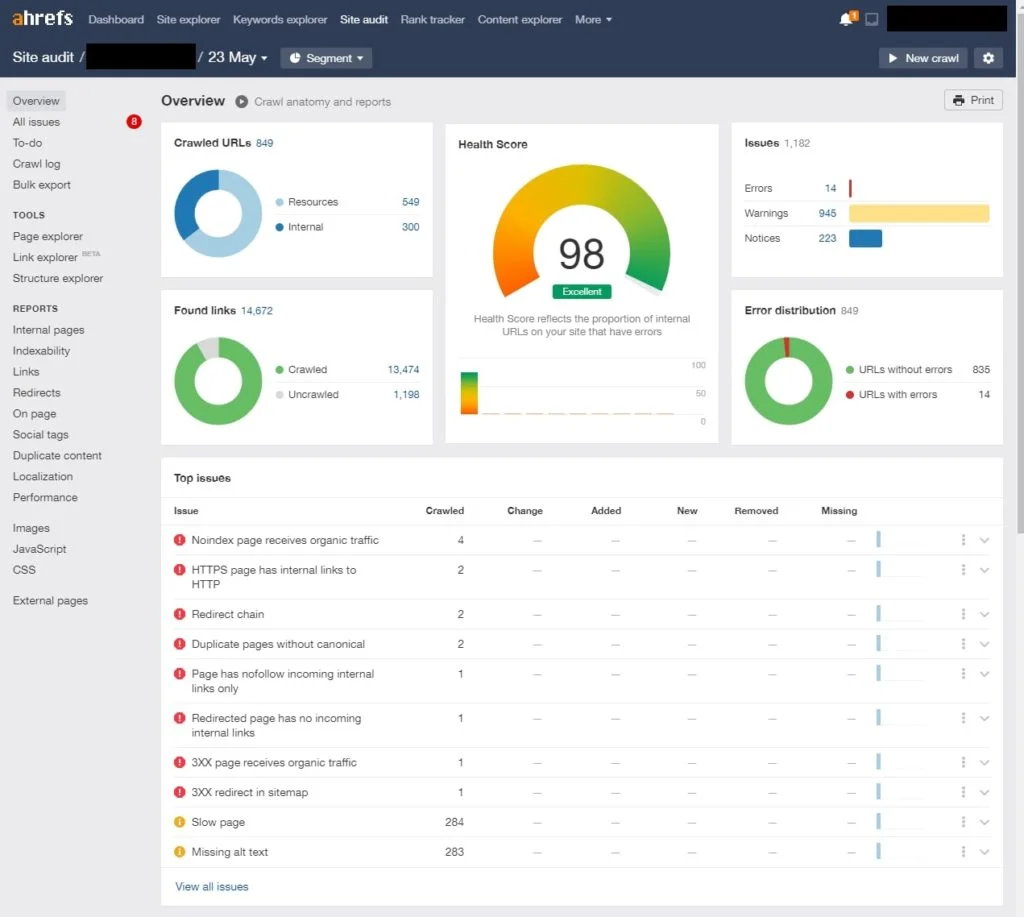Click the play icon beside Crawl anatomy
The image size is (1024, 917).
coord(242,102)
